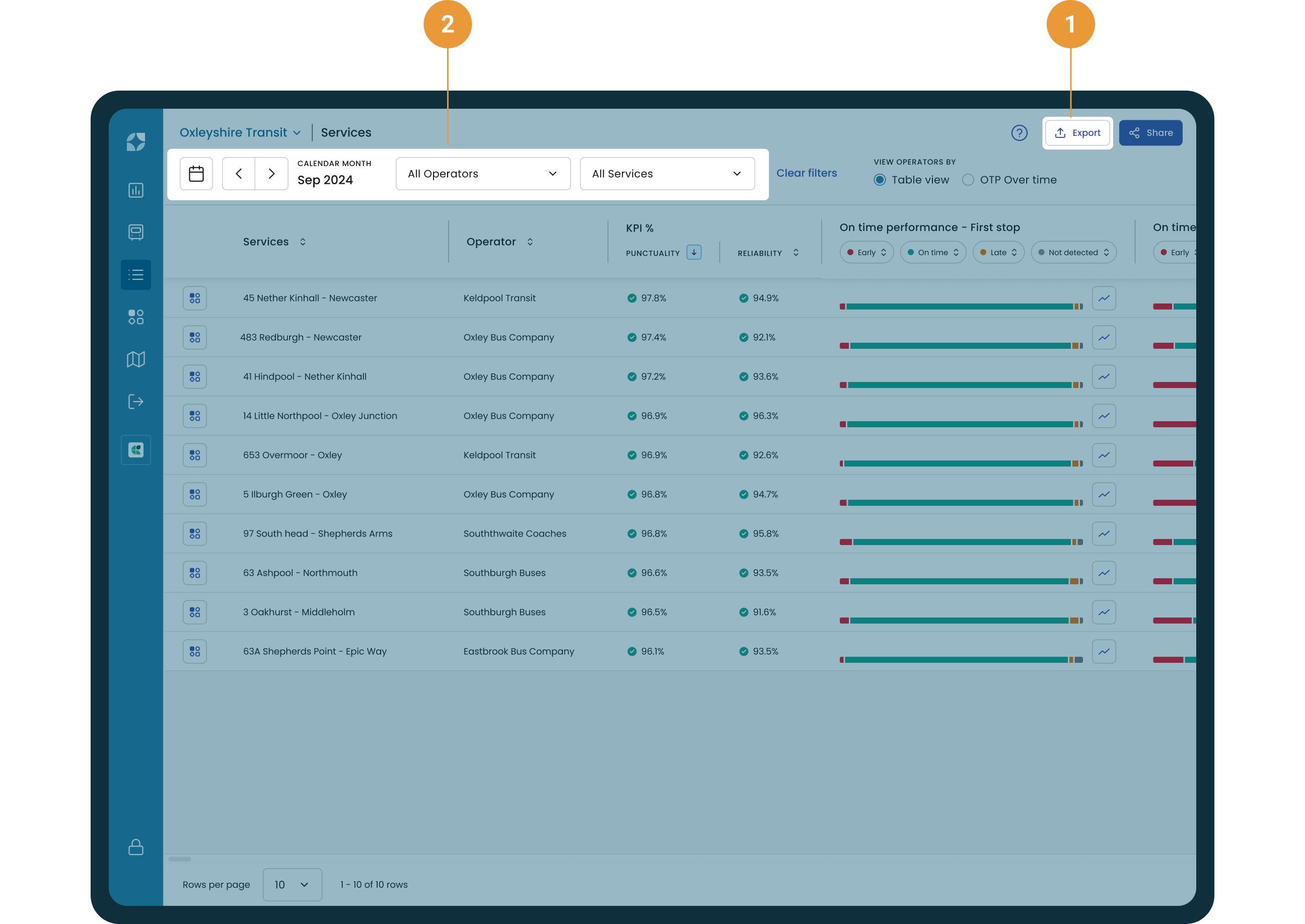Select the Table view radio button

[880, 180]
